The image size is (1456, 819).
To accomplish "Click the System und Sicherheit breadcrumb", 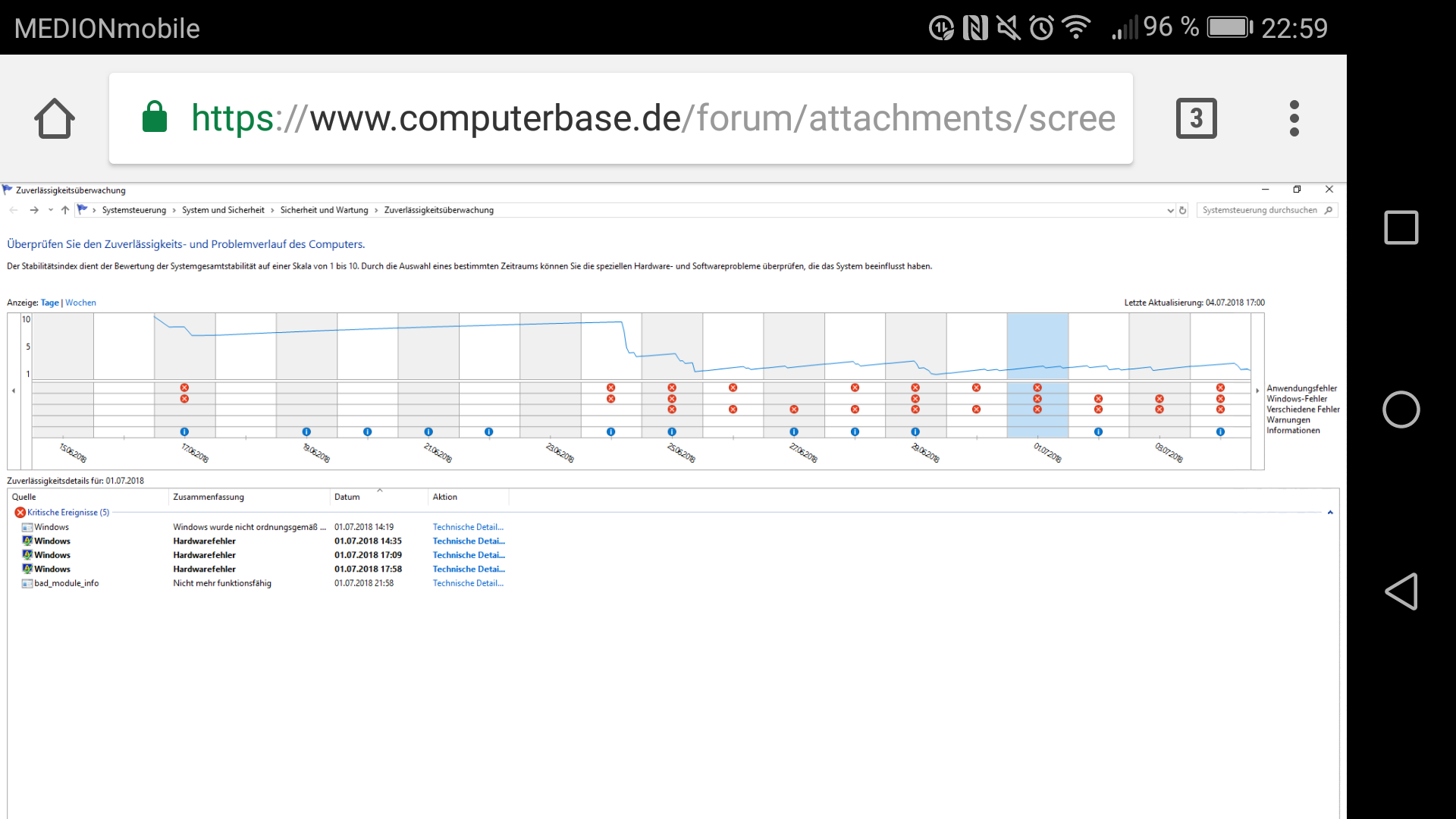I will pyautogui.click(x=223, y=210).
